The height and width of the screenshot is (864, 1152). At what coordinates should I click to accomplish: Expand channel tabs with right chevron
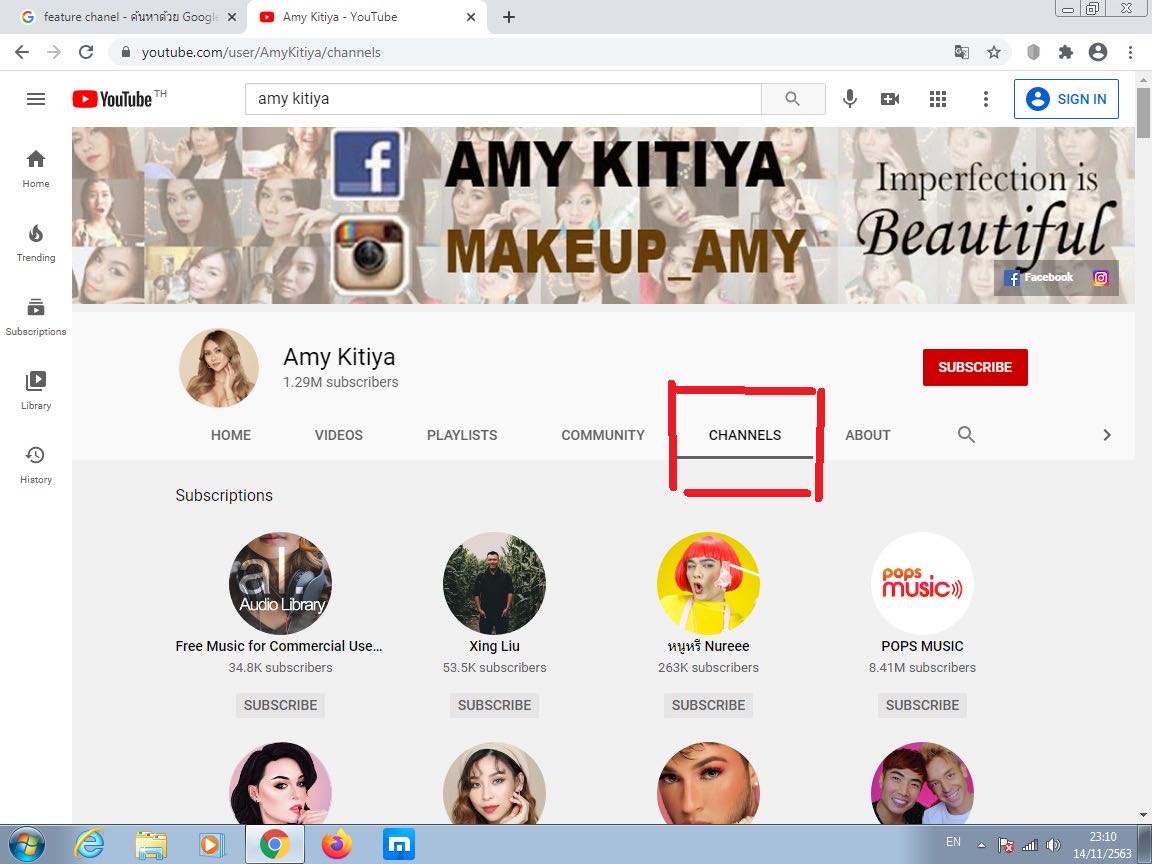pos(1106,435)
